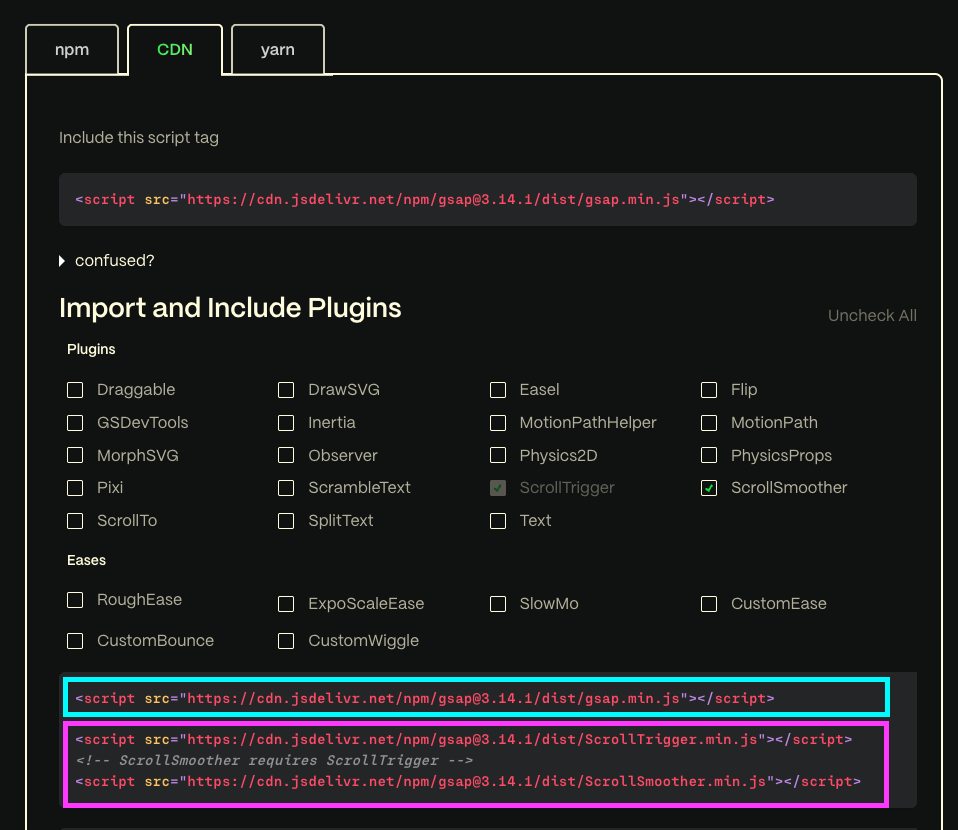This screenshot has height=830, width=958.
Task: Enable the Draggable plugin checkbox
Action: tap(75, 390)
